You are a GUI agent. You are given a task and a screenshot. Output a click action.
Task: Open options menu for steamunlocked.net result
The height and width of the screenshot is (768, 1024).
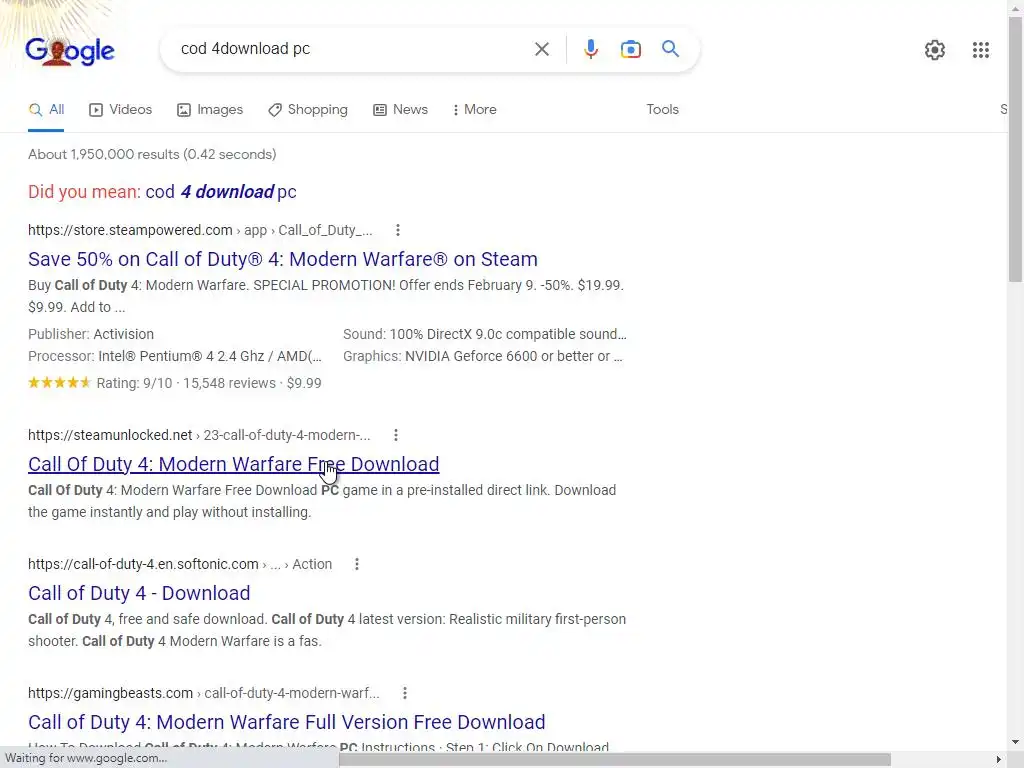(396, 435)
